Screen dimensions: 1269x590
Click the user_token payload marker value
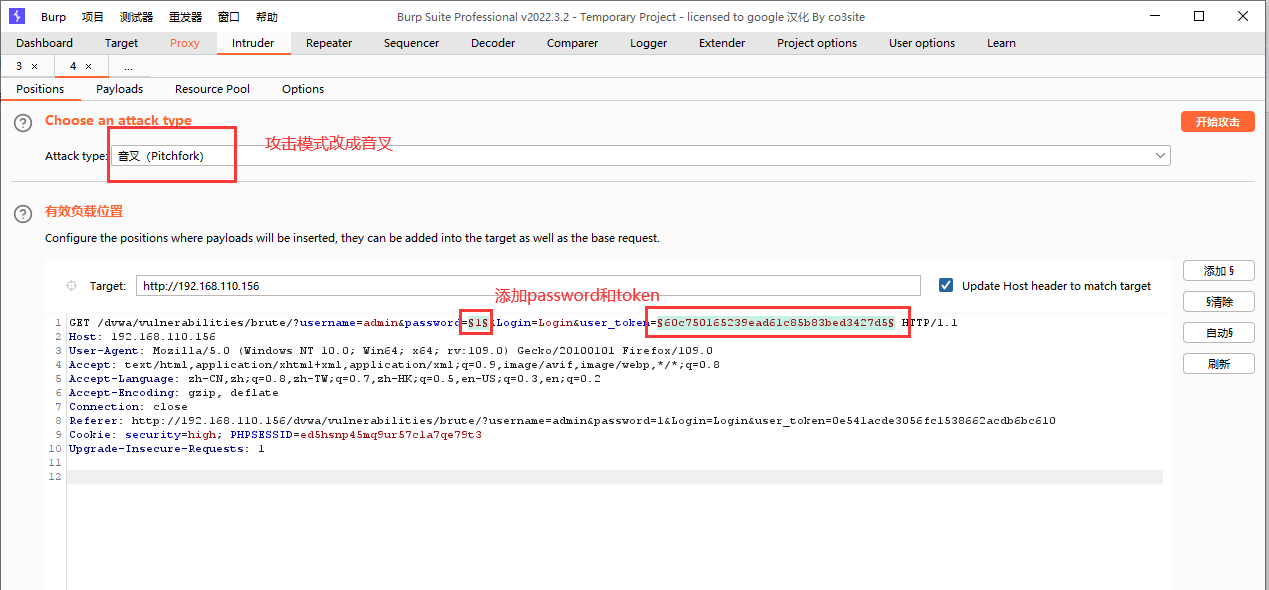[775, 323]
